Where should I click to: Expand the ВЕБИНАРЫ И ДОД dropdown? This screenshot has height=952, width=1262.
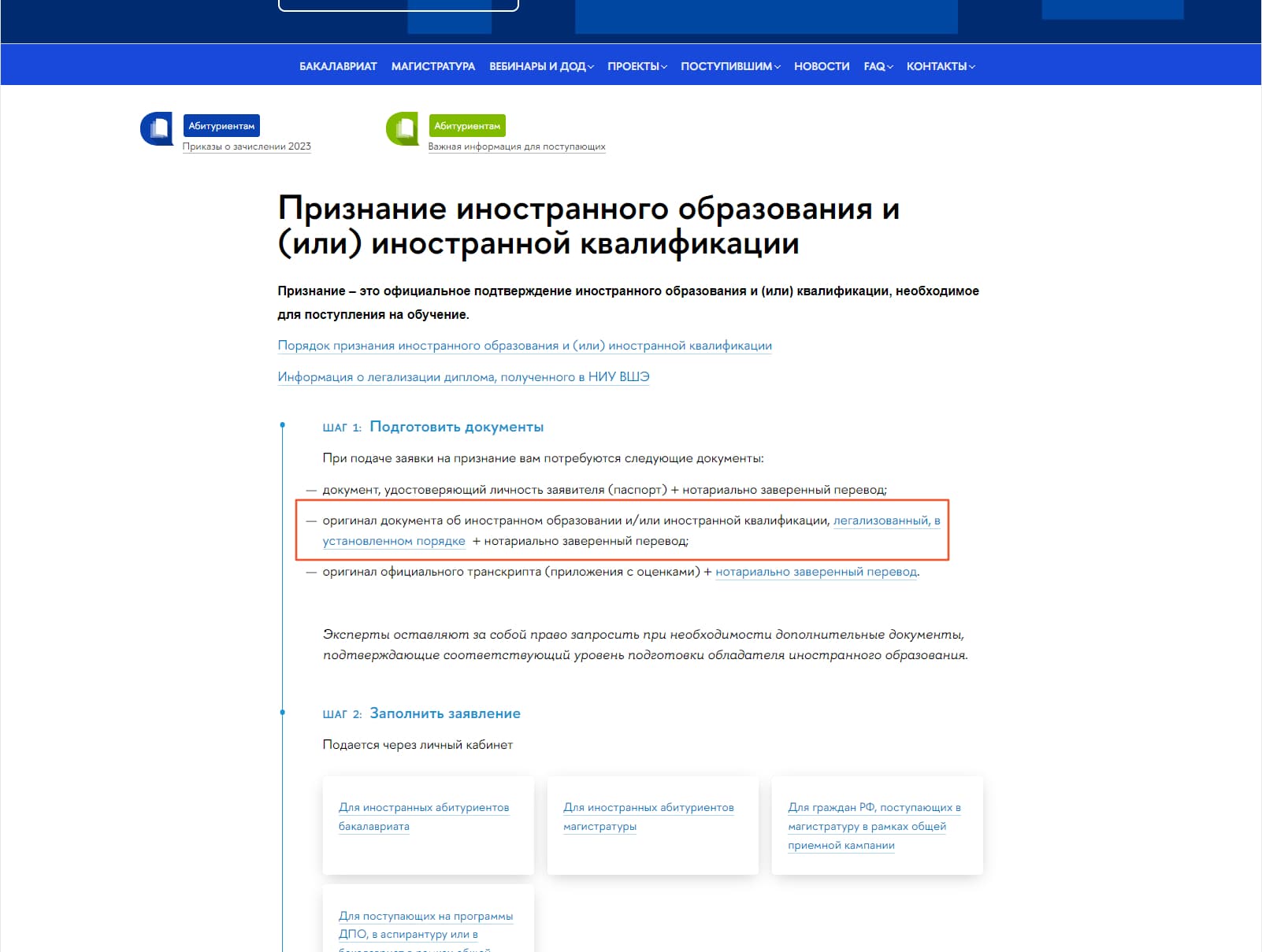(541, 66)
